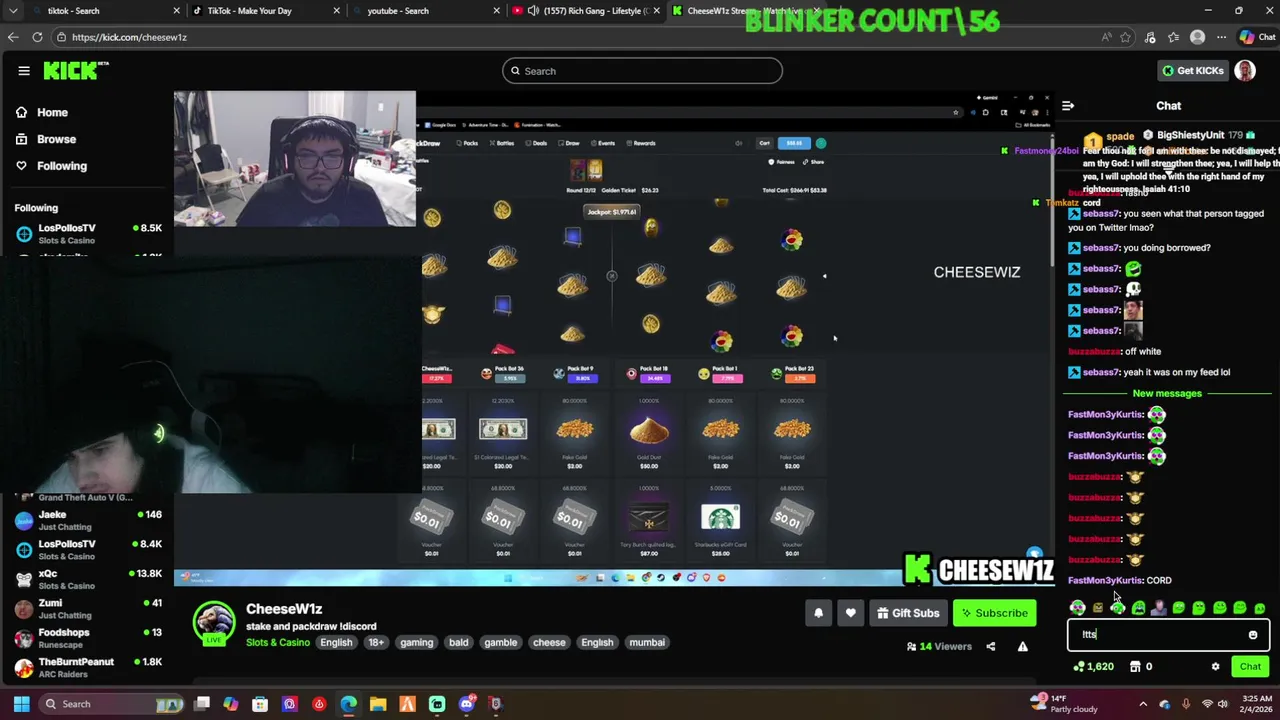The image size is (1280, 720).
Task: Reload the page
Action: [x=37, y=37]
